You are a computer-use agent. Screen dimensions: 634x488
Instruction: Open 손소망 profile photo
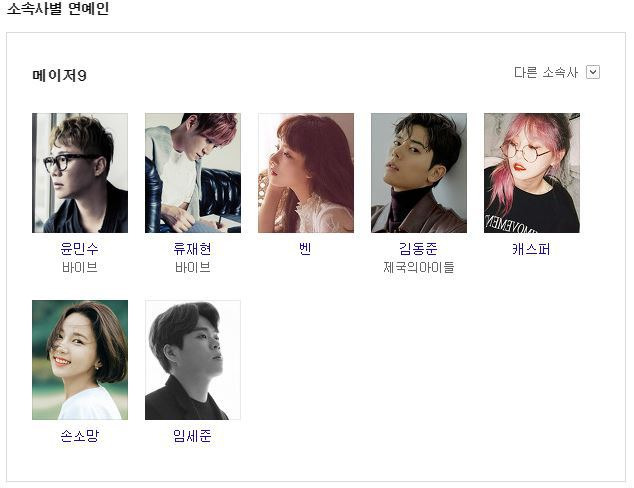[80, 360]
